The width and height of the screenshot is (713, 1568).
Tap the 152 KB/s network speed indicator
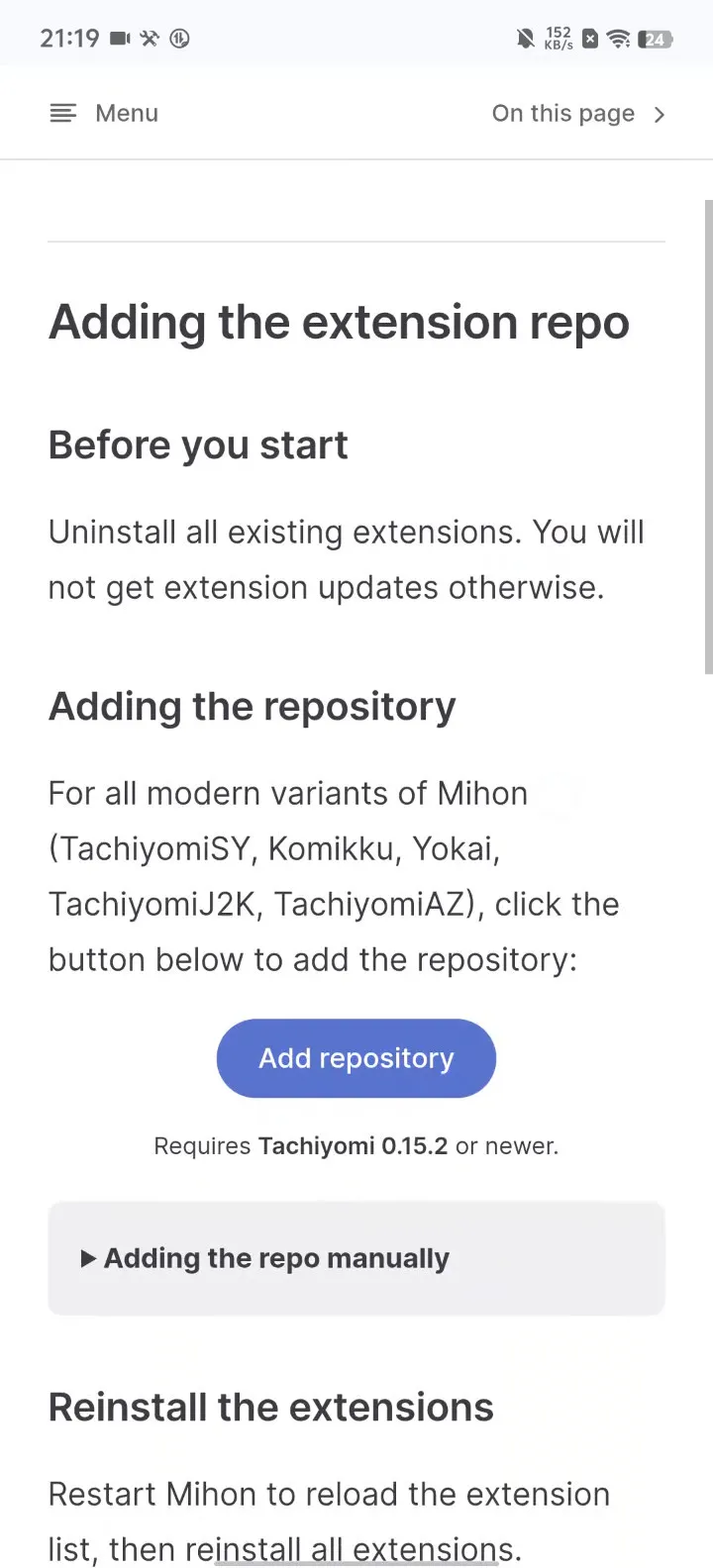tap(558, 39)
